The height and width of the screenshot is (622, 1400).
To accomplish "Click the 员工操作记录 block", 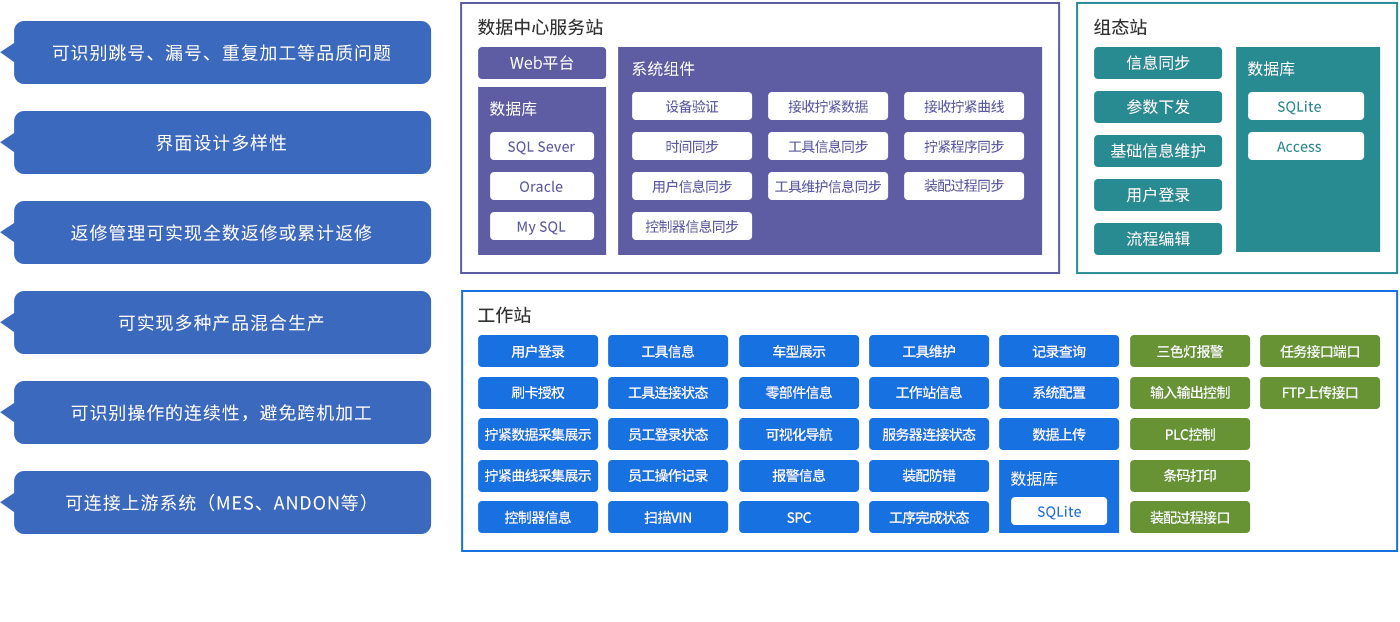I will tap(668, 475).
